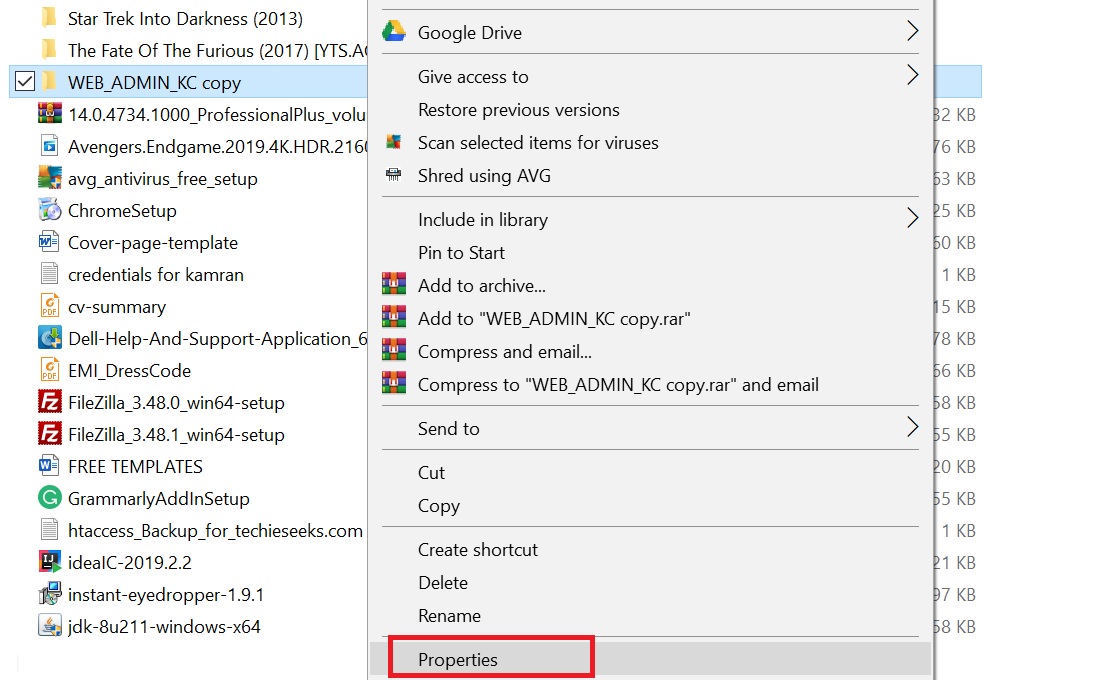Open the EMI_DressCode PDF icon
The height and width of the screenshot is (680, 1097).
[49, 370]
